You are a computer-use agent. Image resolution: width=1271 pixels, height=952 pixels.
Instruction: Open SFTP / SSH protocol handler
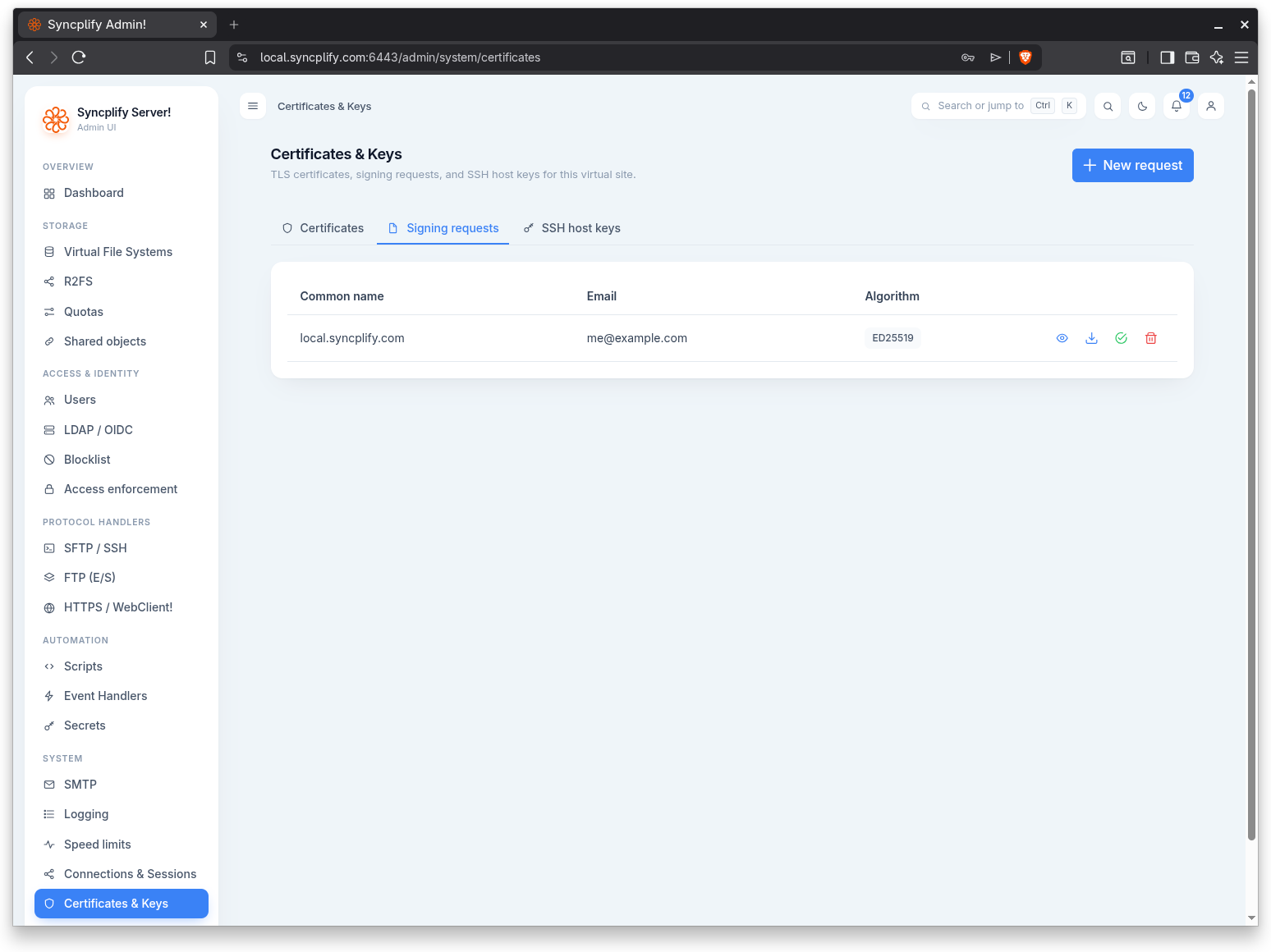click(x=122, y=548)
